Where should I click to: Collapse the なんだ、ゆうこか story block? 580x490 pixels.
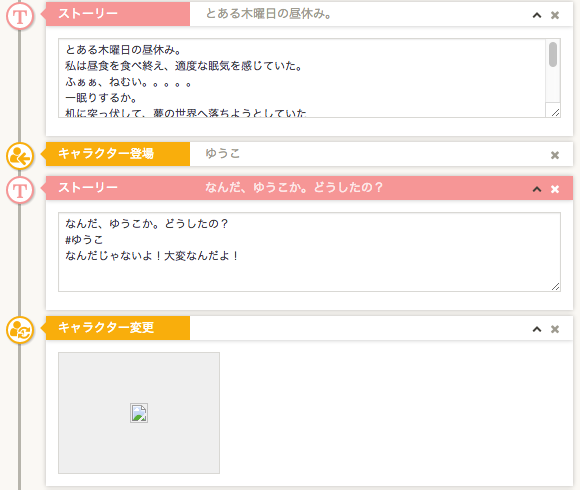point(537,189)
